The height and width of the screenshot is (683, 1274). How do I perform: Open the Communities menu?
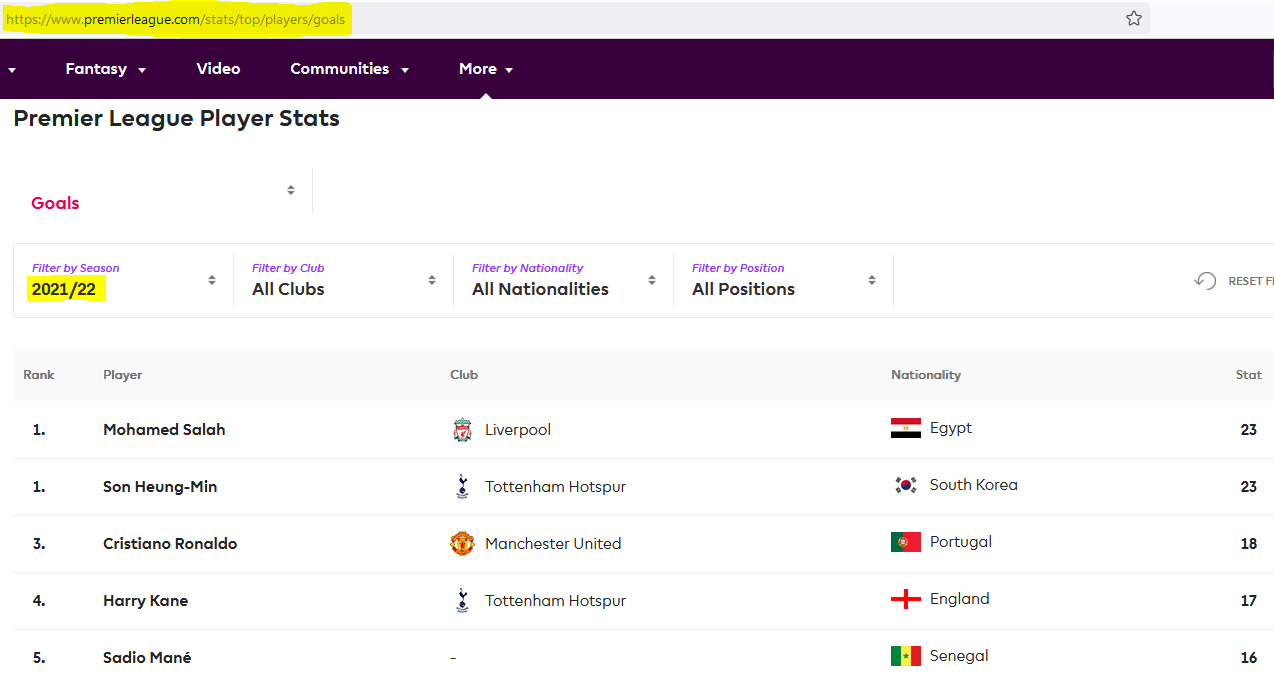349,69
